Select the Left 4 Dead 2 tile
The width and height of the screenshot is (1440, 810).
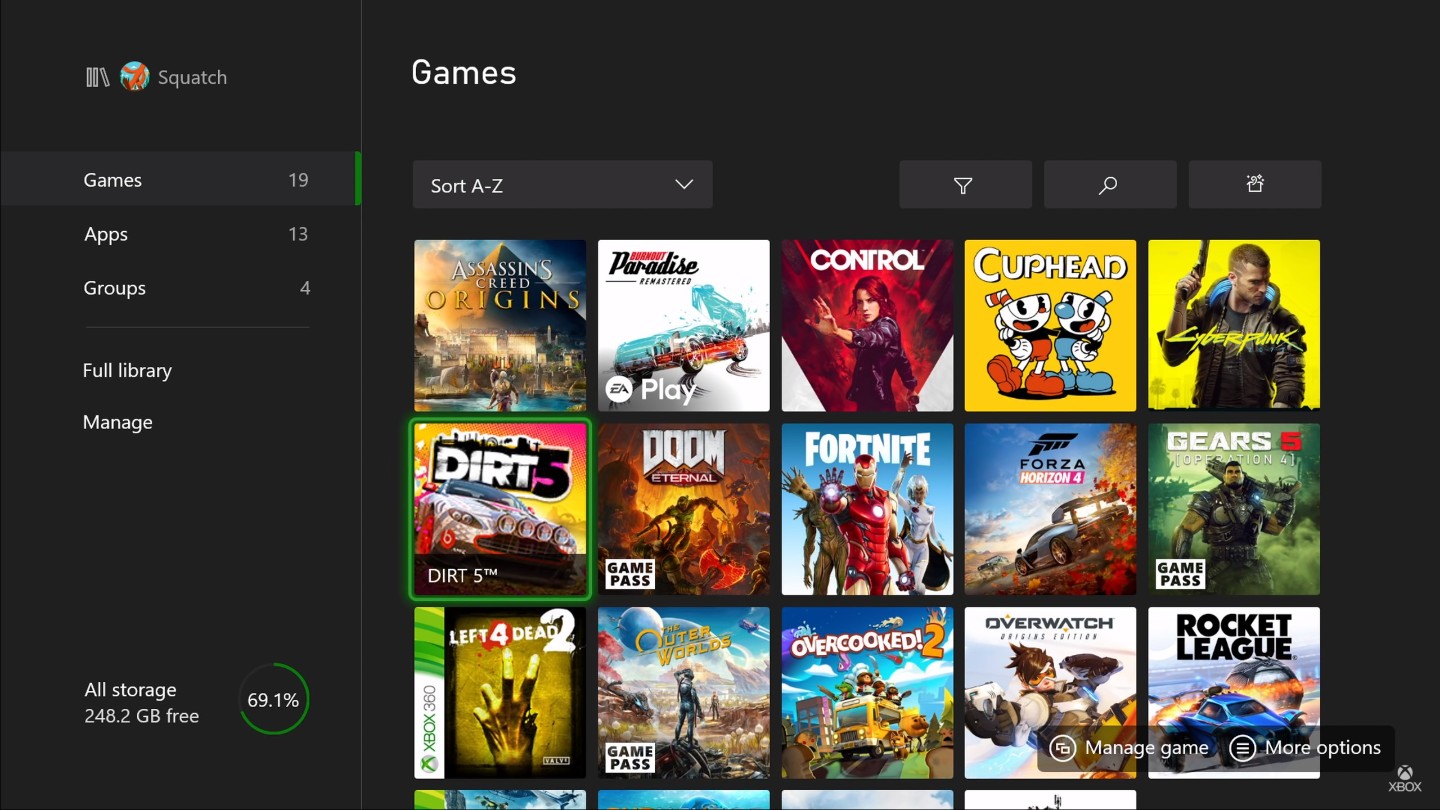coord(500,693)
